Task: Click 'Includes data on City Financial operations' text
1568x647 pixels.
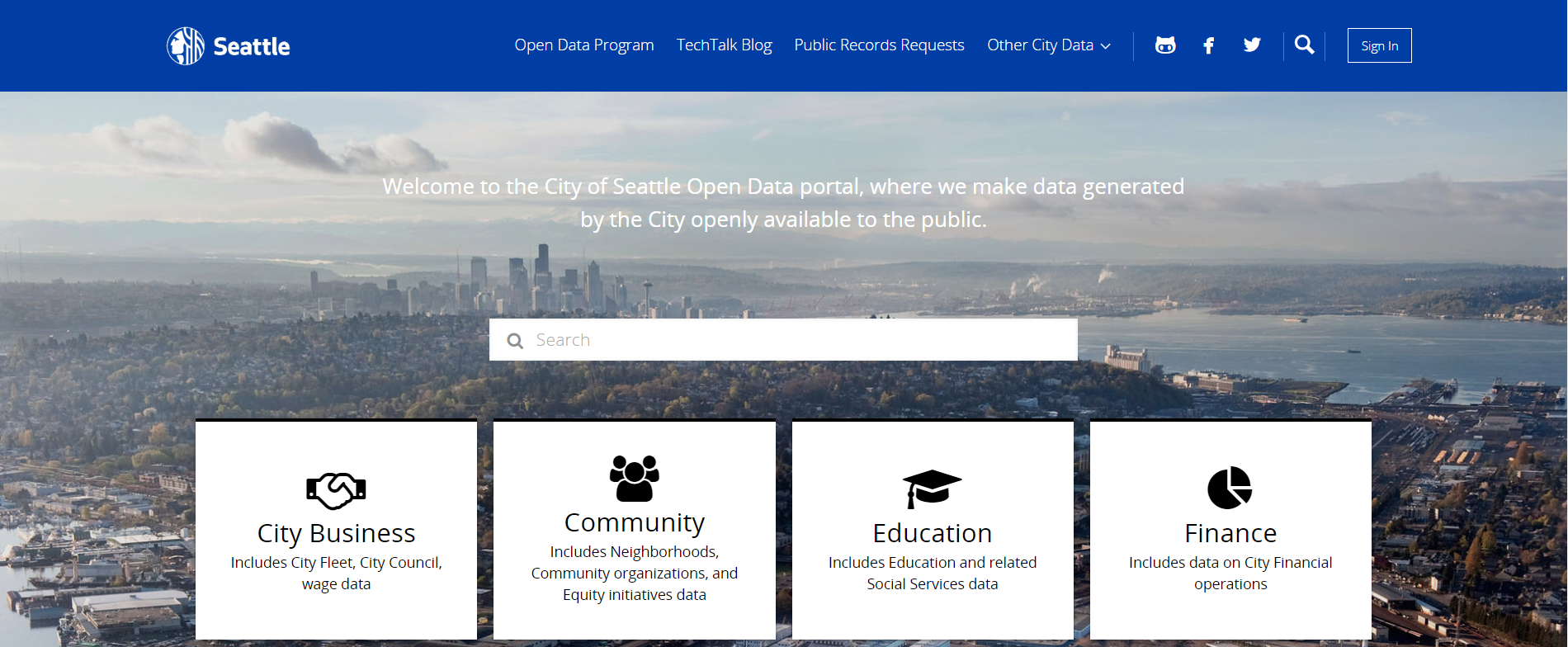Action: pos(1230,573)
